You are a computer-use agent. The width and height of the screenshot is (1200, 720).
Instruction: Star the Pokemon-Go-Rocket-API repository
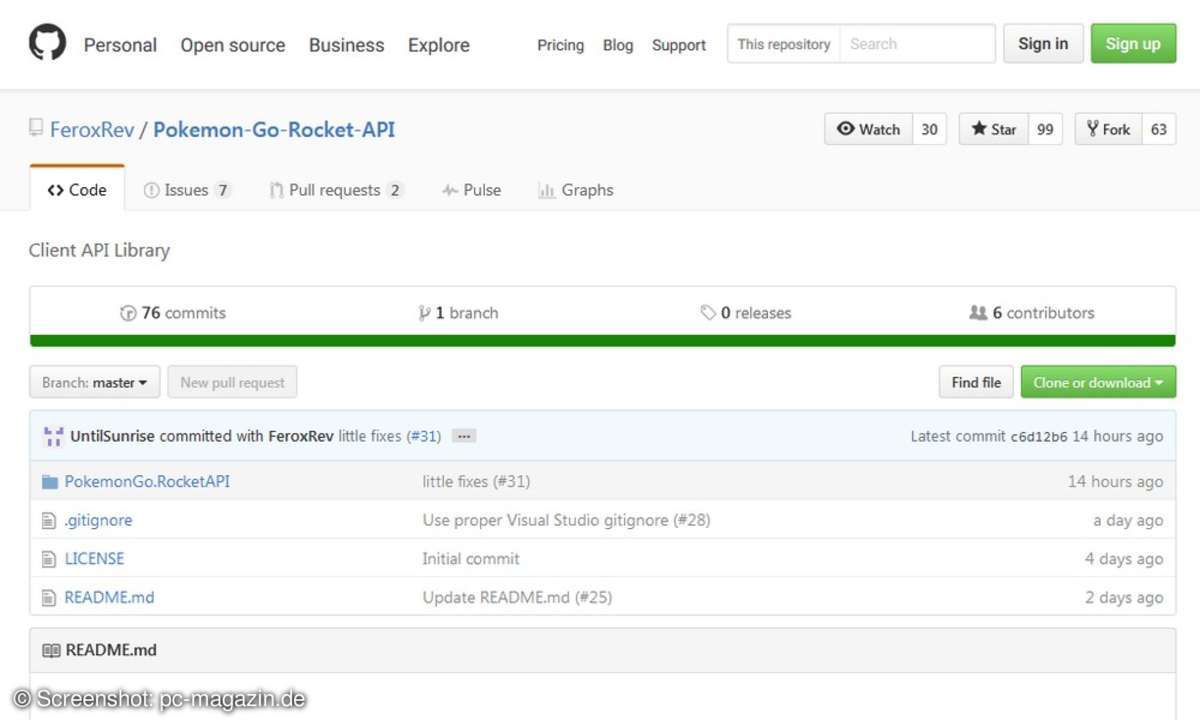tap(993, 129)
